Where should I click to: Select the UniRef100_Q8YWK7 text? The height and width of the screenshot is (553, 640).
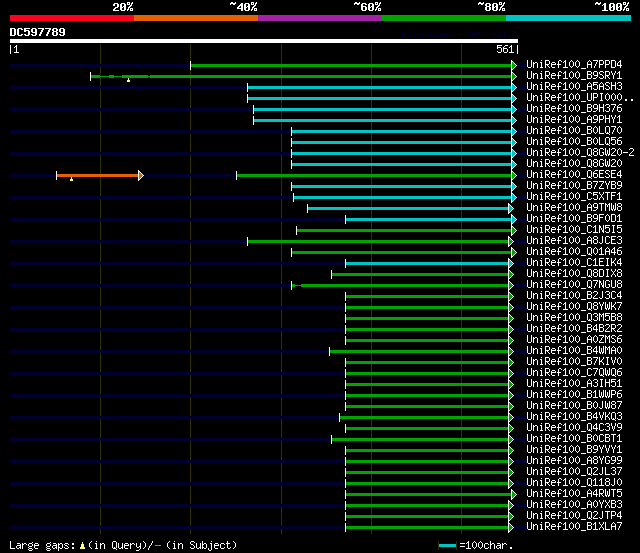coord(574,307)
